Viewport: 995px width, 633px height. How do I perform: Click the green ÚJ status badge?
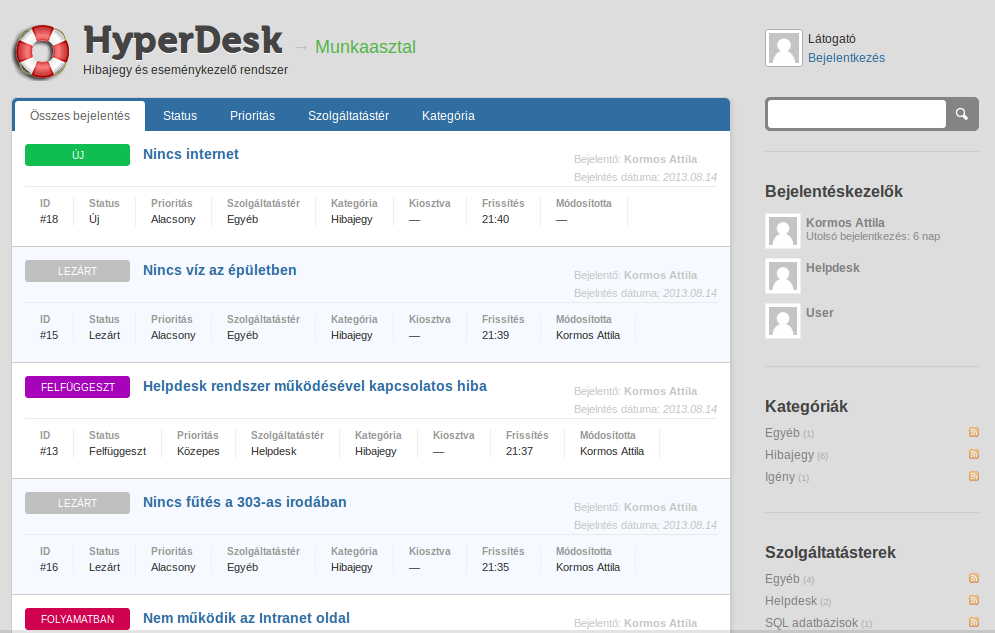point(77,155)
